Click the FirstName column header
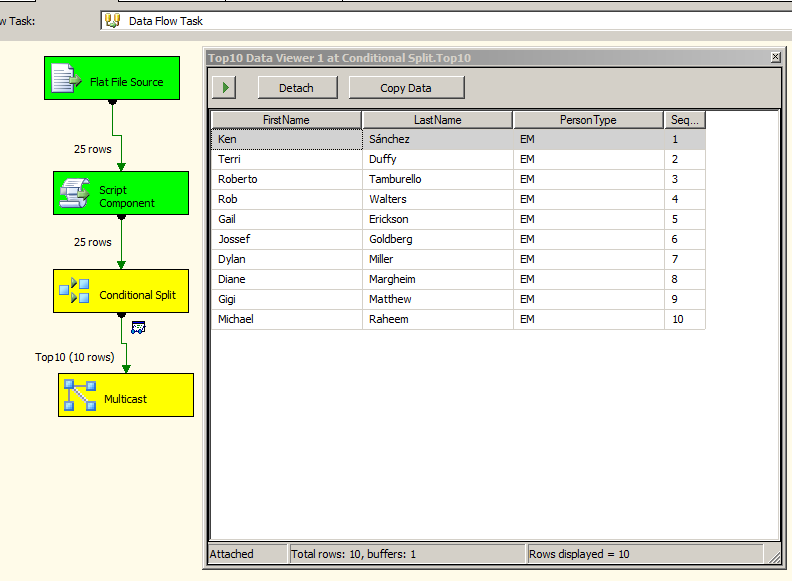 286,120
